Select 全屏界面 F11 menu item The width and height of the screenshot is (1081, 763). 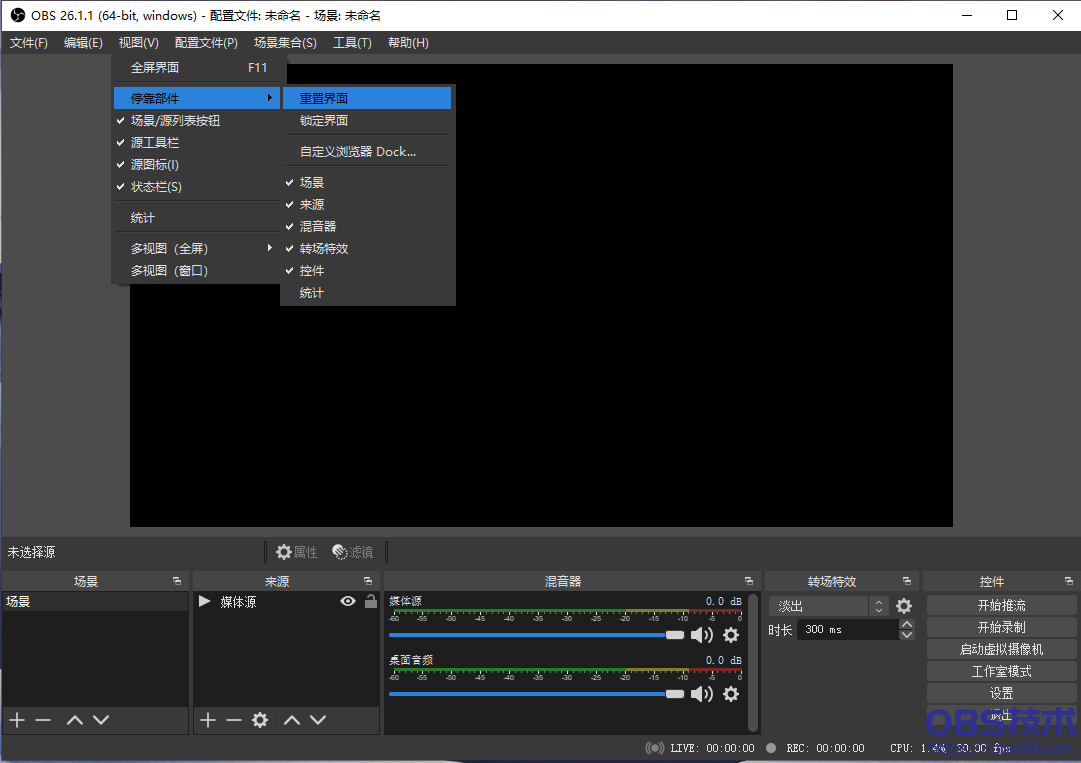coord(196,68)
